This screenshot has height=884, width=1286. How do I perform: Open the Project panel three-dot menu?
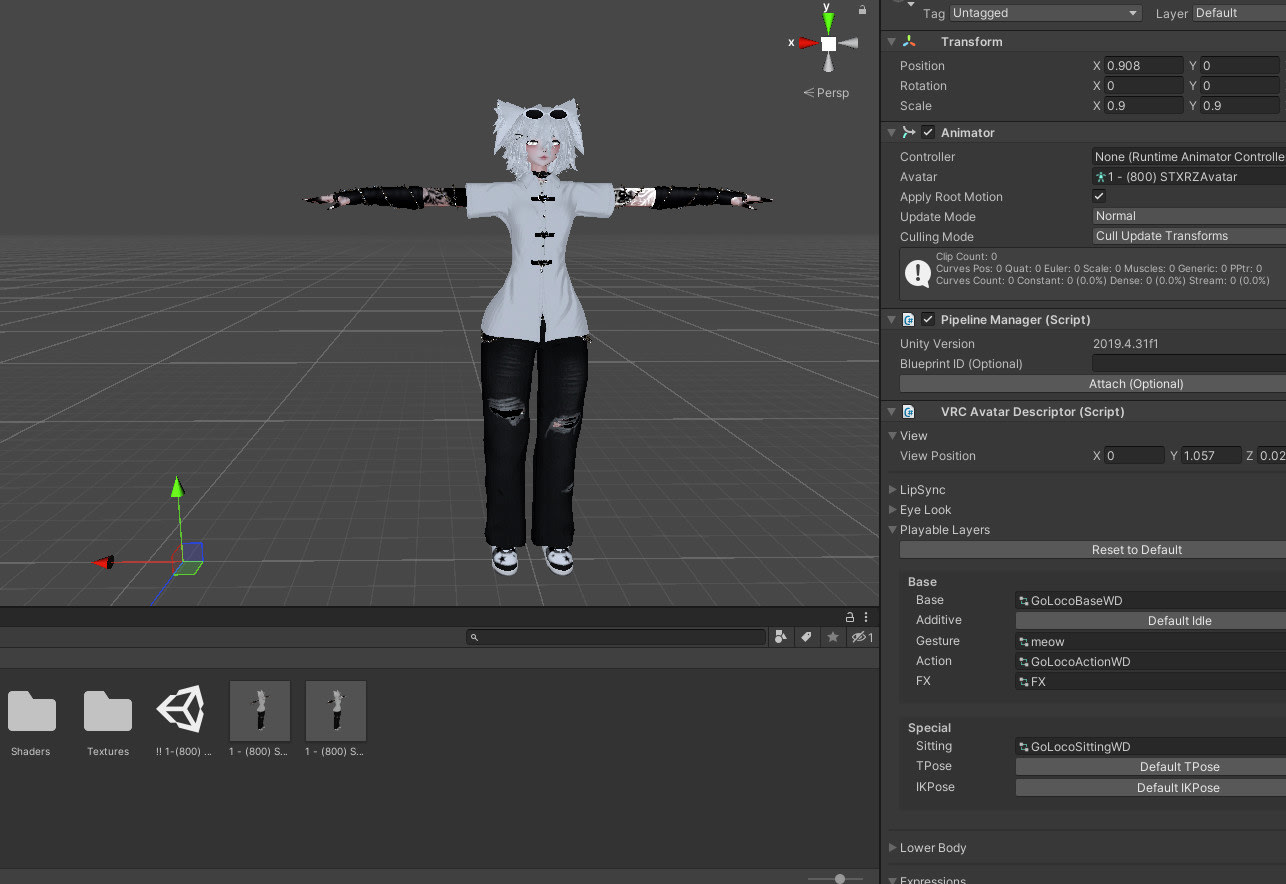[866, 617]
